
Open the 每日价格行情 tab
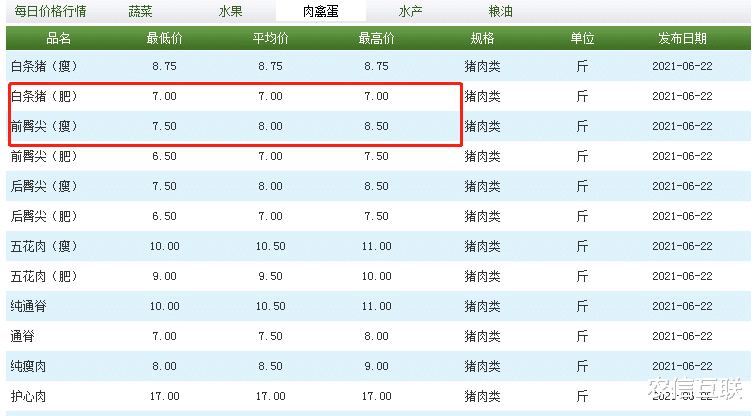51,11
